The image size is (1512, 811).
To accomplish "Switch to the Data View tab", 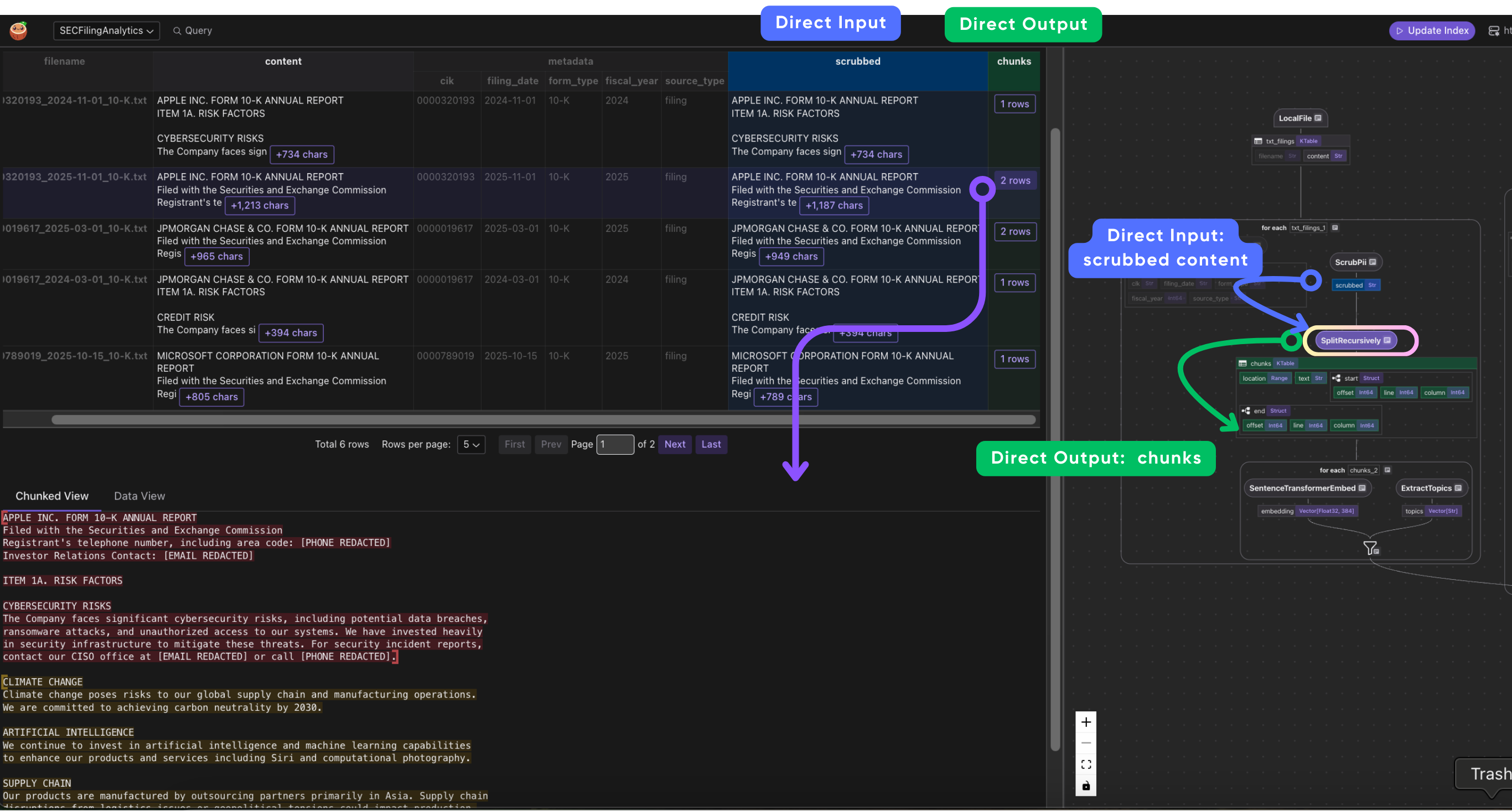I will click(x=139, y=496).
